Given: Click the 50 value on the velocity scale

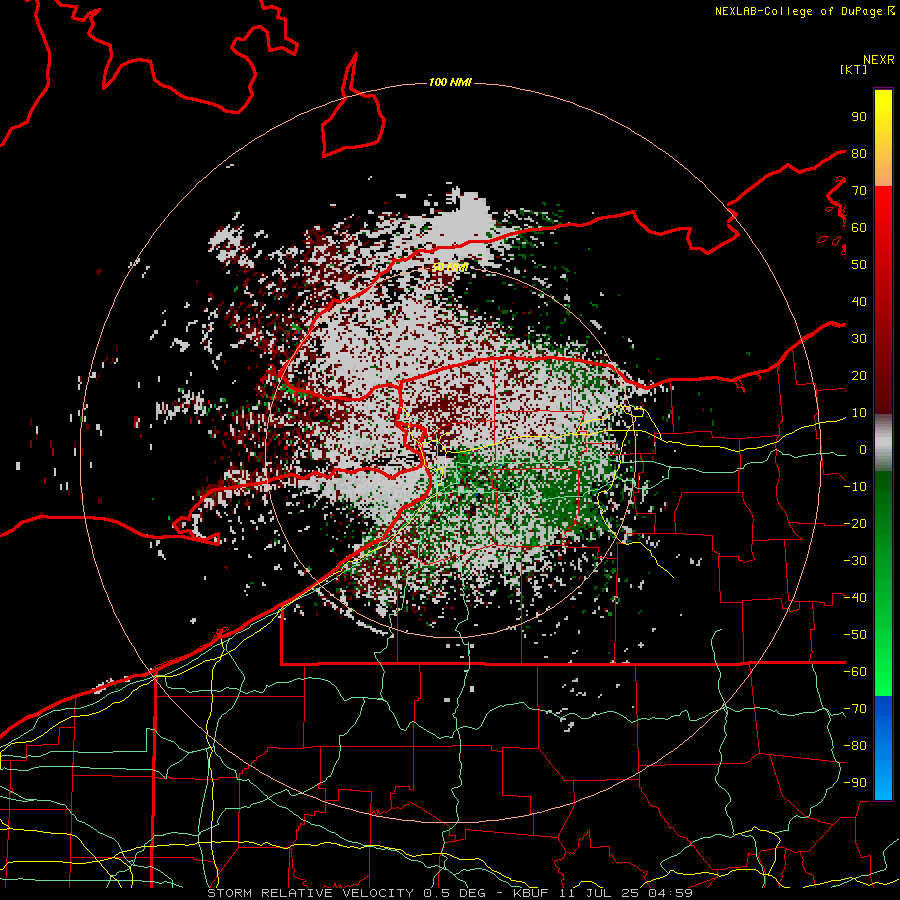Looking at the screenshot, I should click(x=859, y=265).
